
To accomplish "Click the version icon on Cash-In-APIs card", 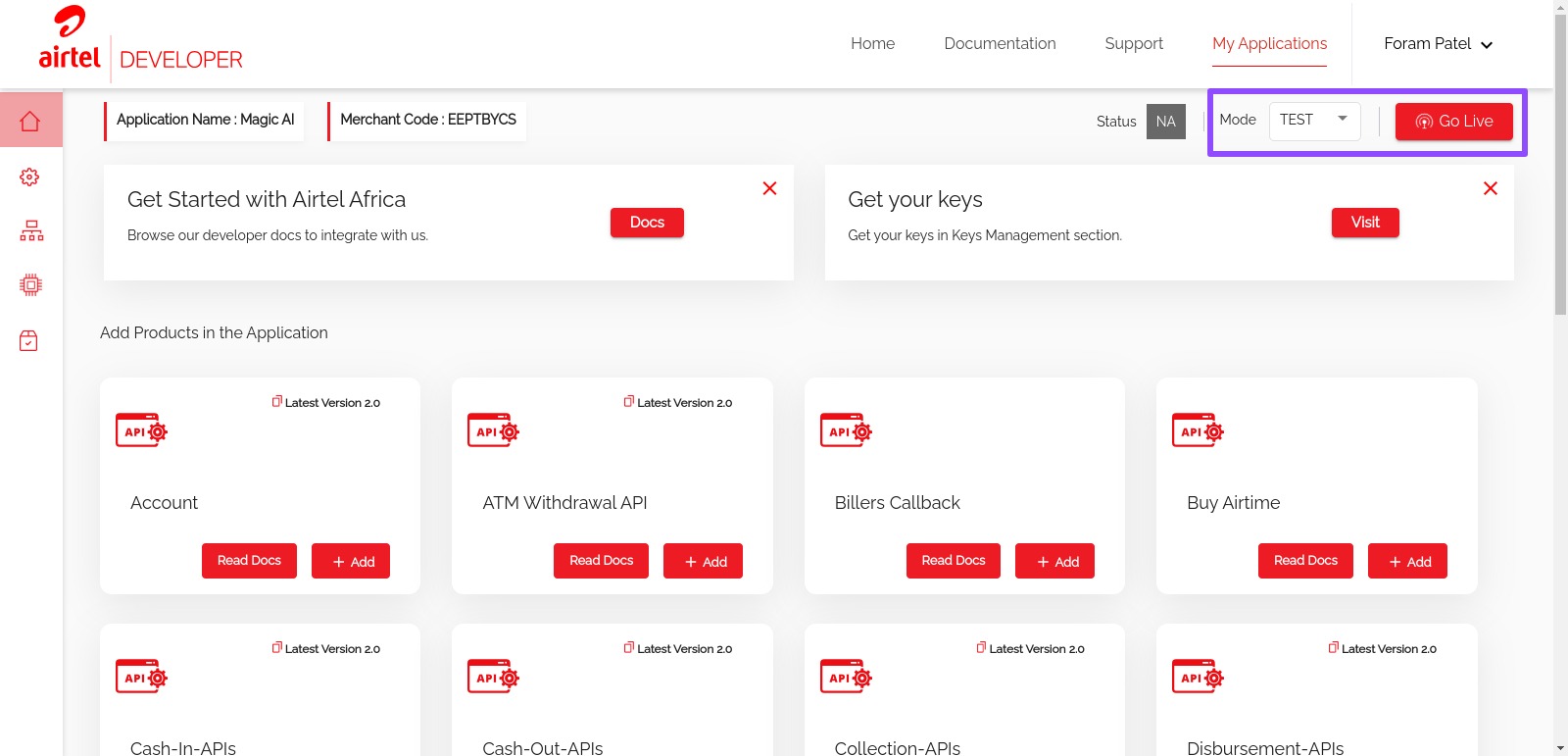I will pyautogui.click(x=277, y=647).
